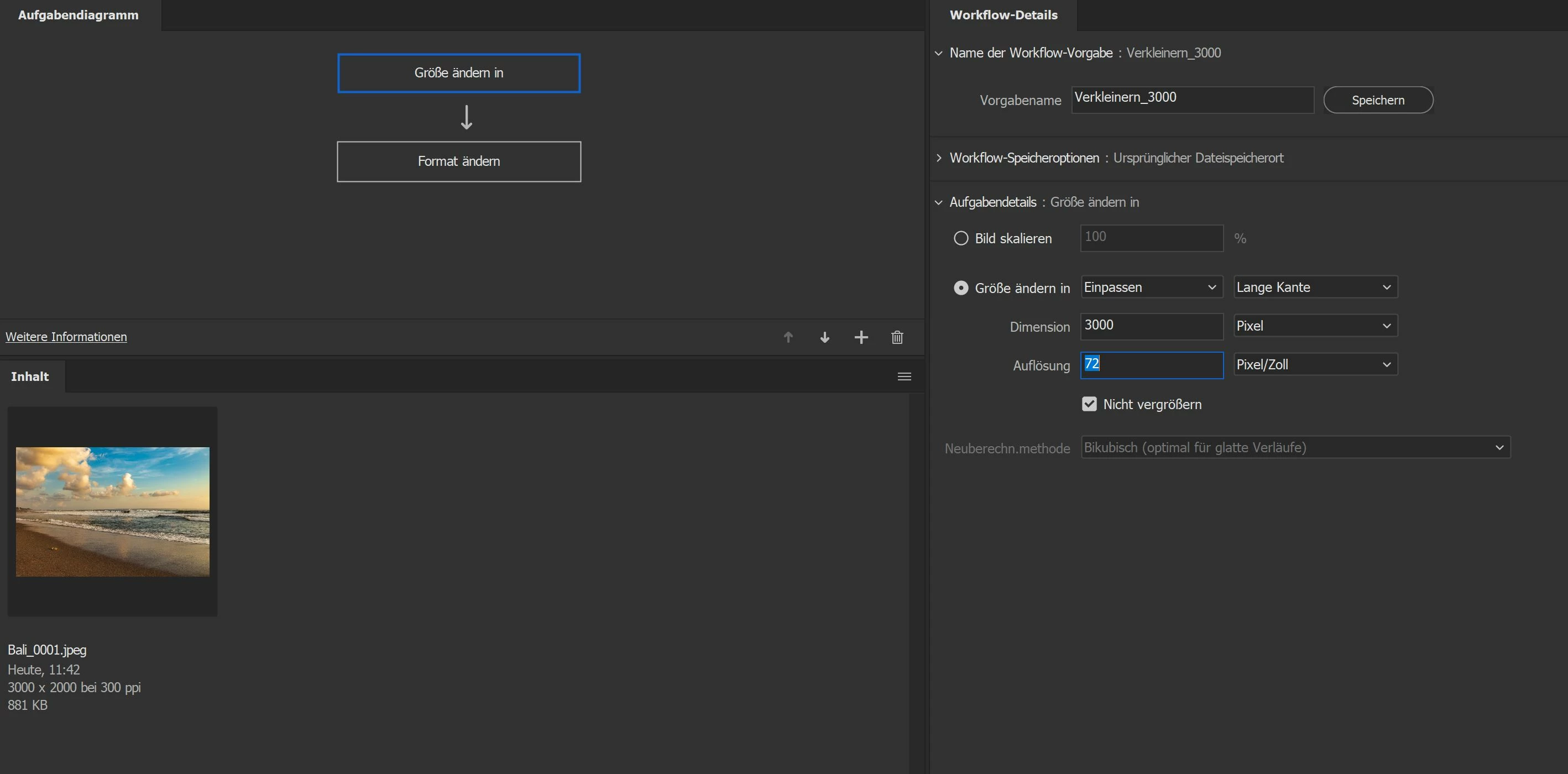Expand the Workflow-Speicheroptionen section

click(939, 158)
